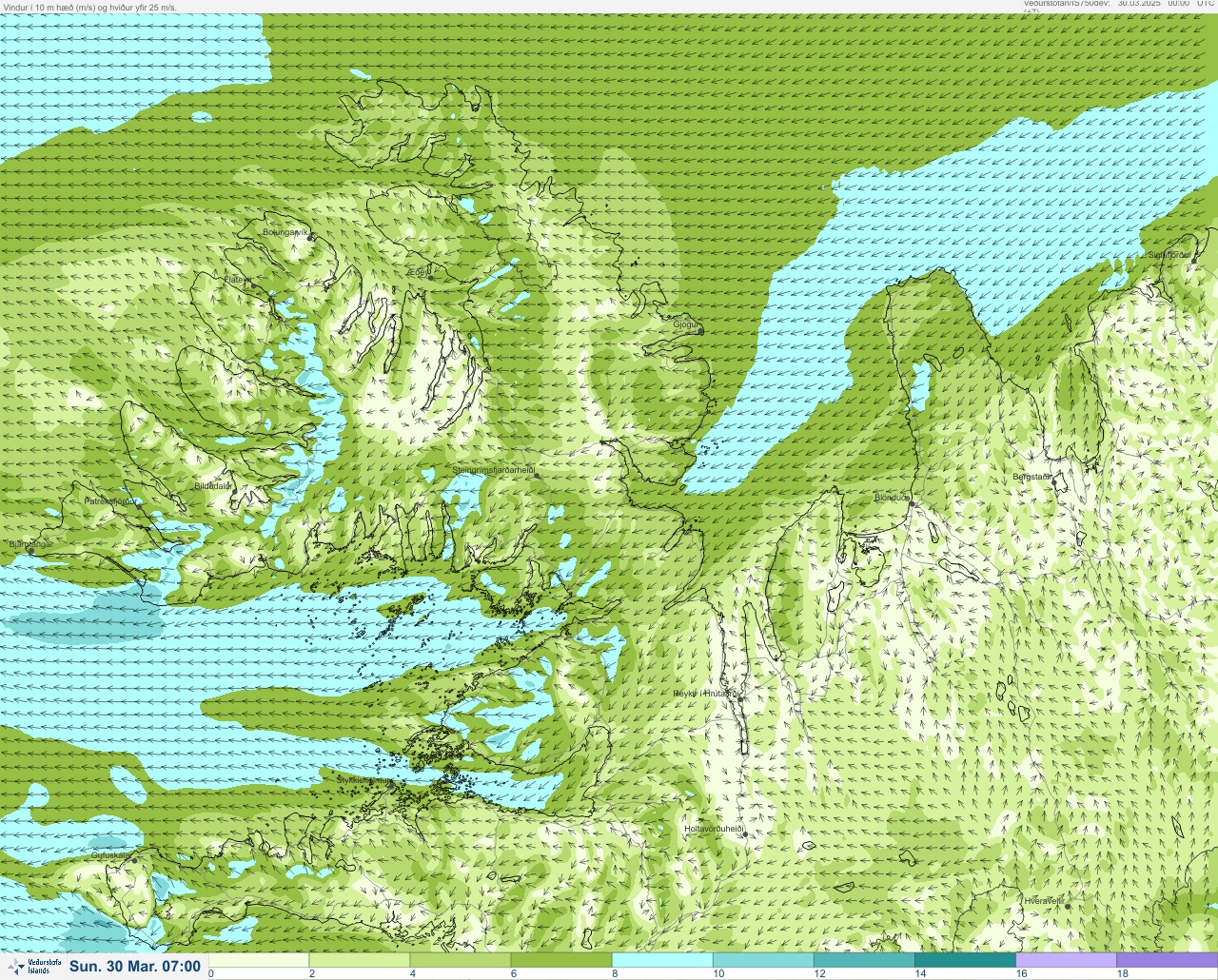Click the 0–2 m/s pale legend swatch
Image resolution: width=1218 pixels, height=980 pixels.
(x=259, y=961)
